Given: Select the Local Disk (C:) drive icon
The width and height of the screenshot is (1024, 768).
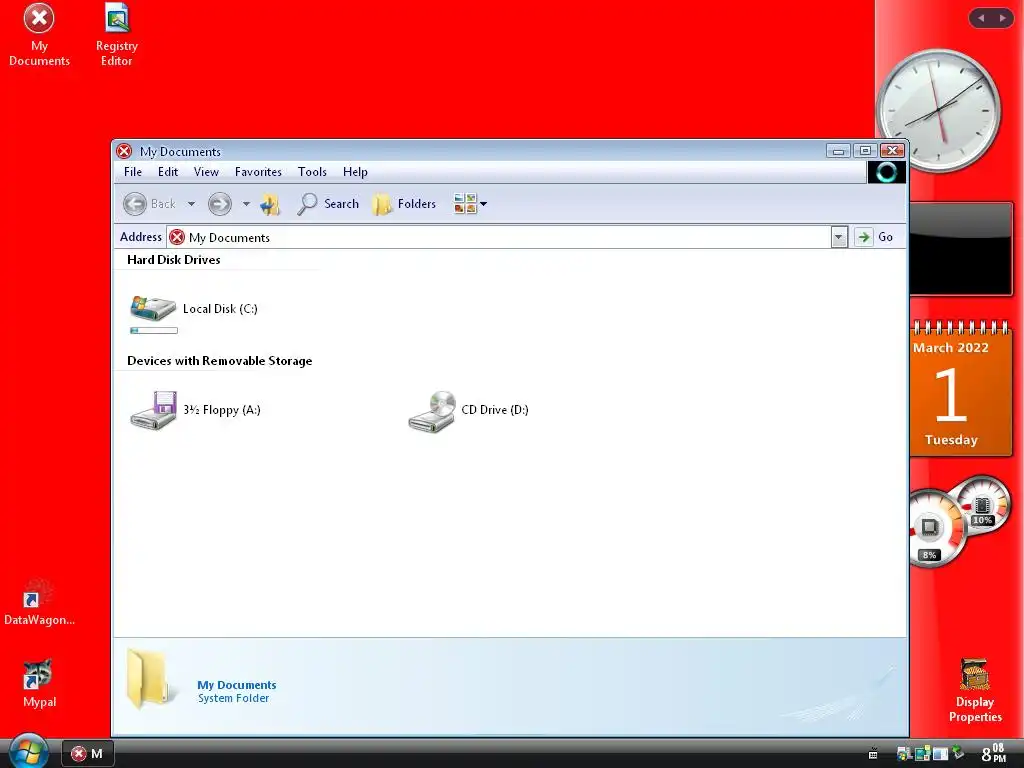Looking at the screenshot, I should tap(153, 308).
